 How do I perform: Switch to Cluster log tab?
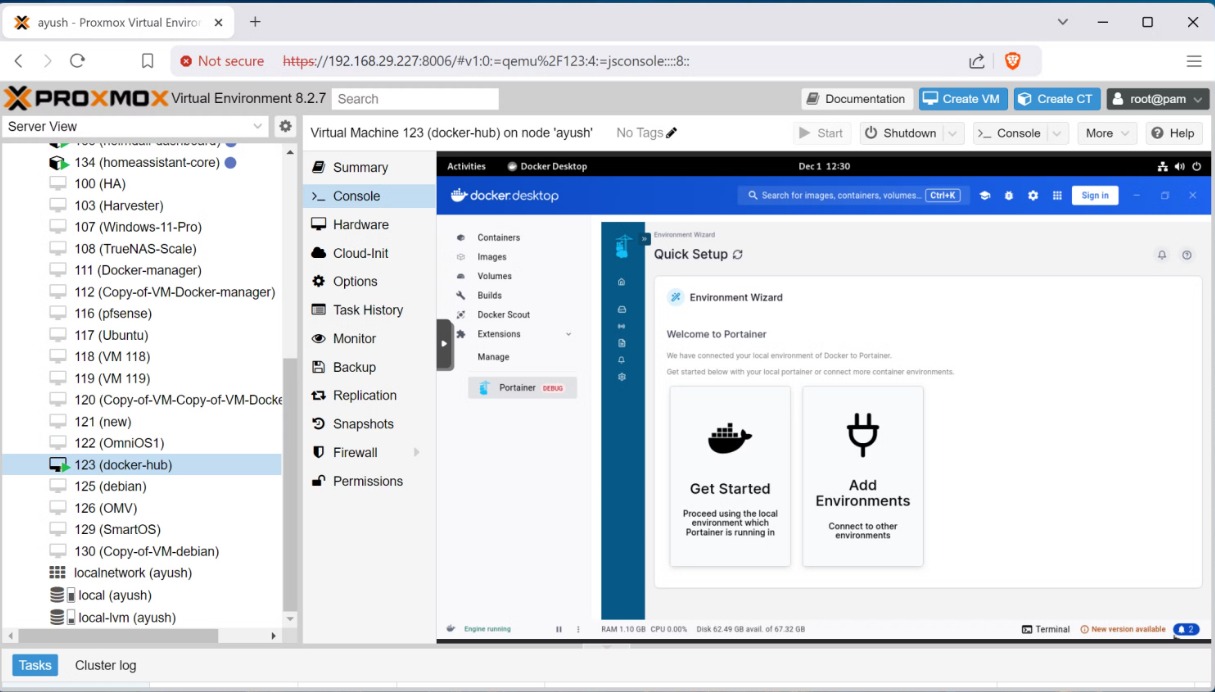tap(106, 665)
